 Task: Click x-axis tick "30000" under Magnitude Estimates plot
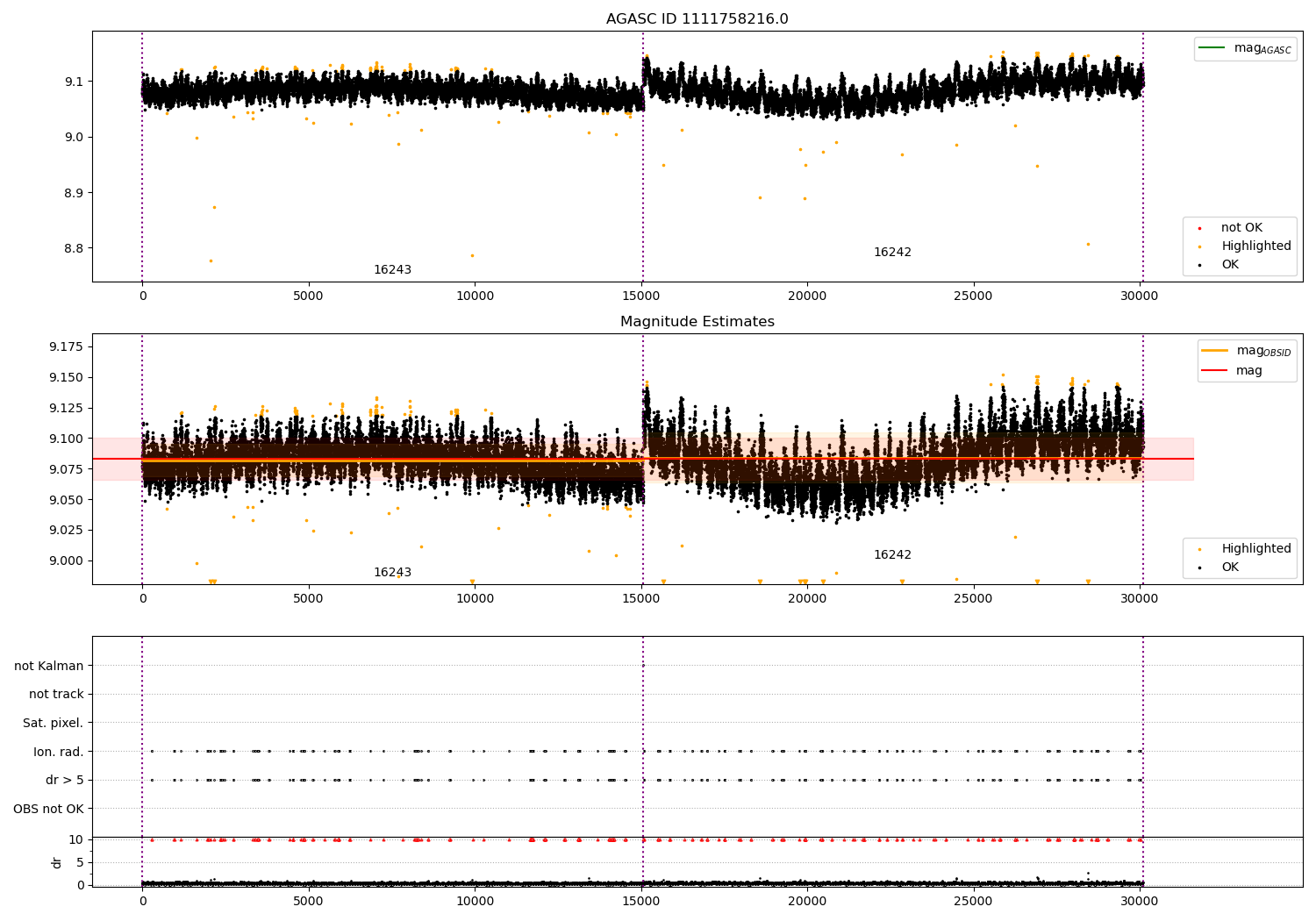[x=1140, y=599]
